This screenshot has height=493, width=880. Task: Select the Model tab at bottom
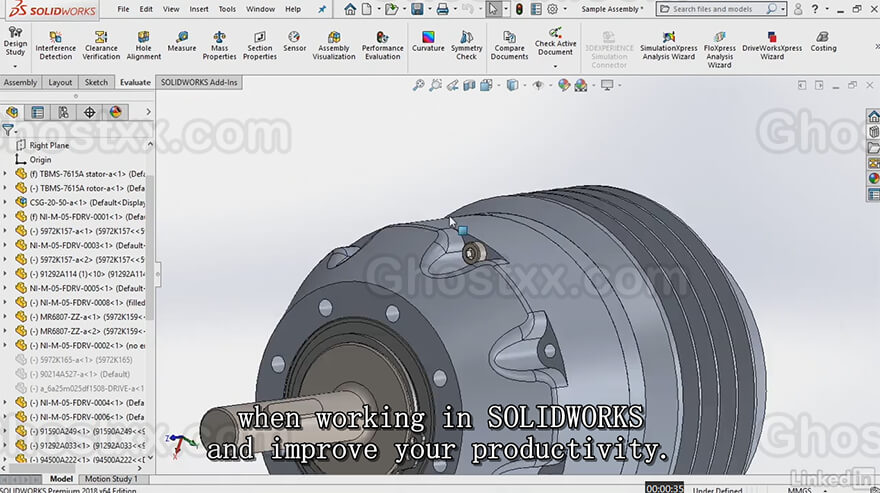[61, 479]
